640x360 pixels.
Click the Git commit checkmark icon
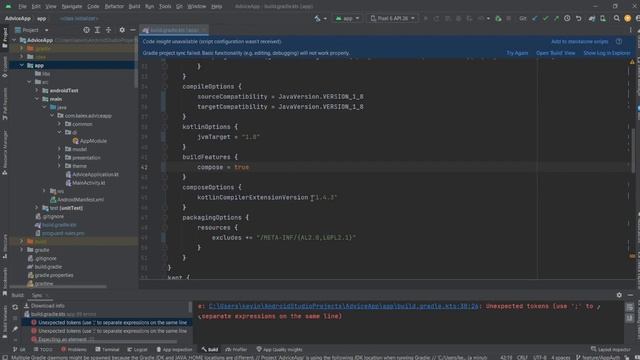[546, 18]
